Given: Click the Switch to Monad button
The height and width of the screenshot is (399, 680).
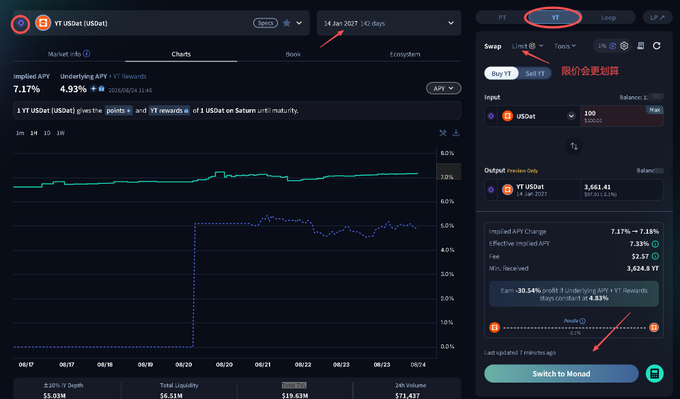Looking at the screenshot, I should click(x=561, y=373).
